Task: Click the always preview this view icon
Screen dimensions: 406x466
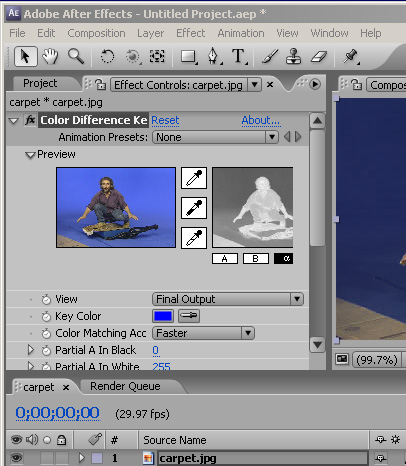Action: click(x=342, y=359)
